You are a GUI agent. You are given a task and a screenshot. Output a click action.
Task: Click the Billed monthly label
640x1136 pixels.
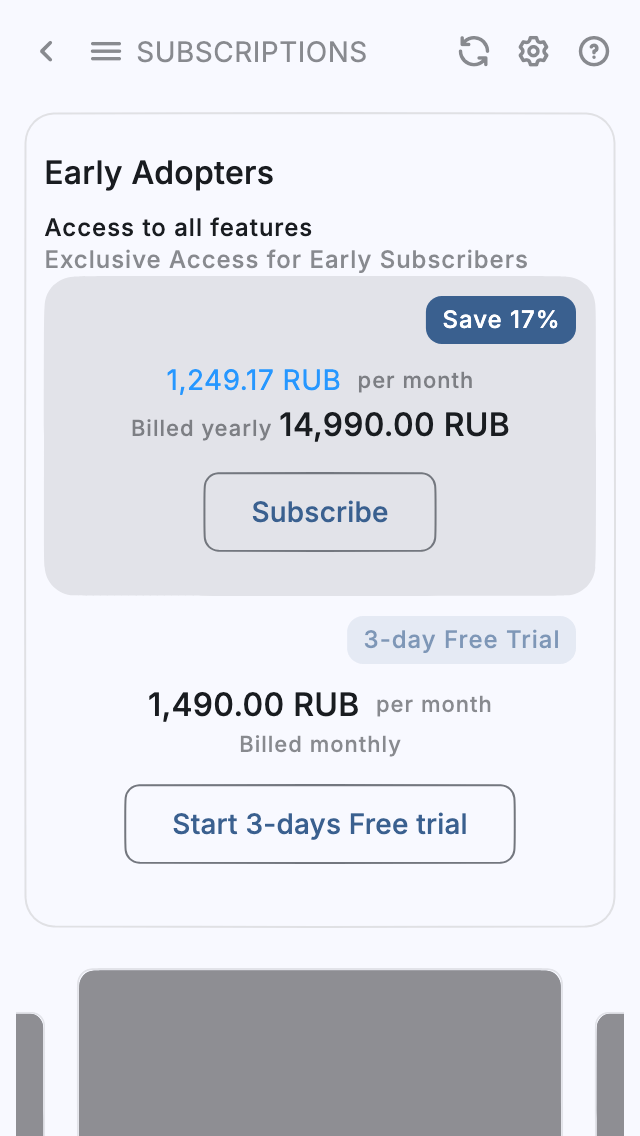(320, 745)
